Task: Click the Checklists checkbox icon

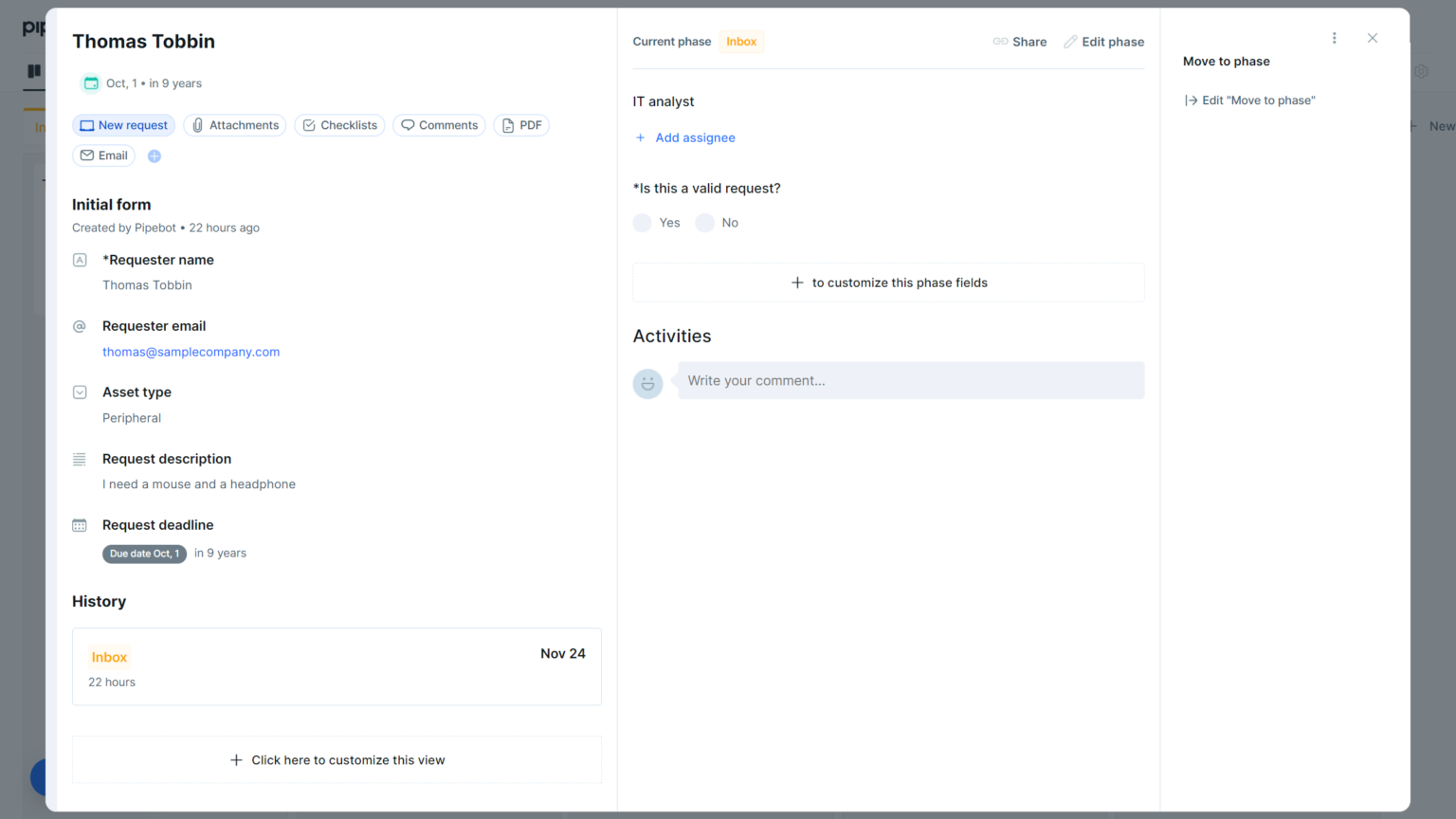Action: pos(309,124)
